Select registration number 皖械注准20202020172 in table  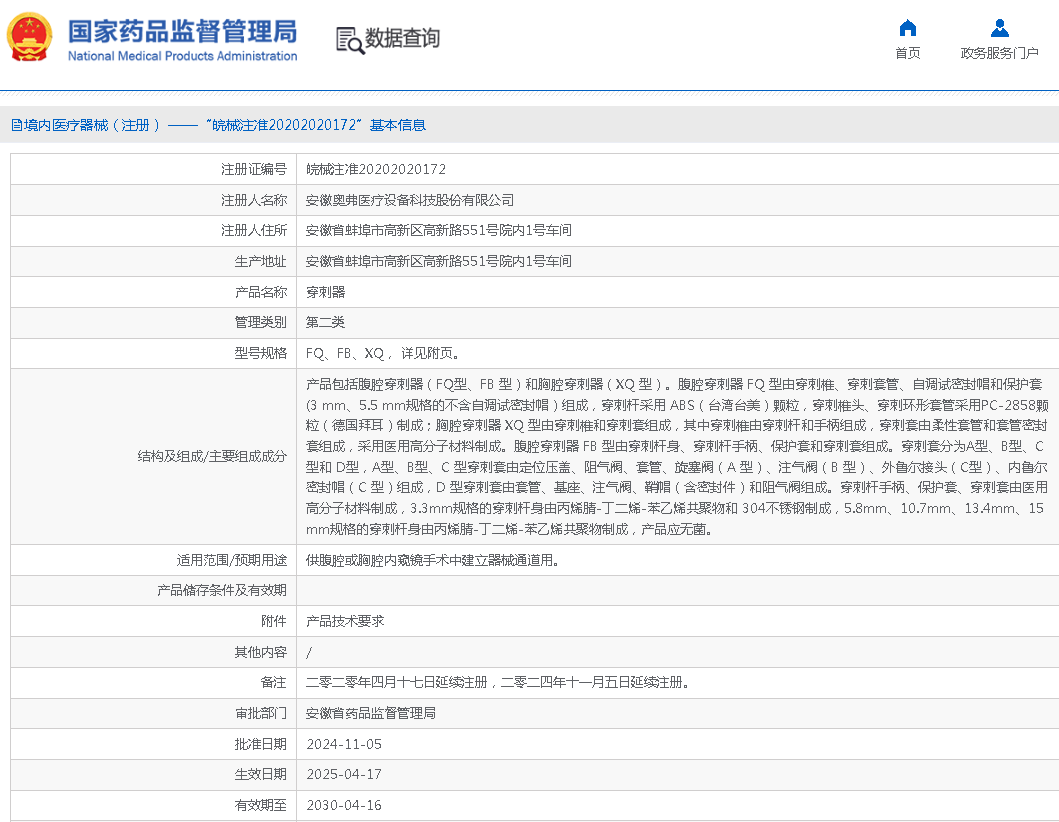(376, 169)
